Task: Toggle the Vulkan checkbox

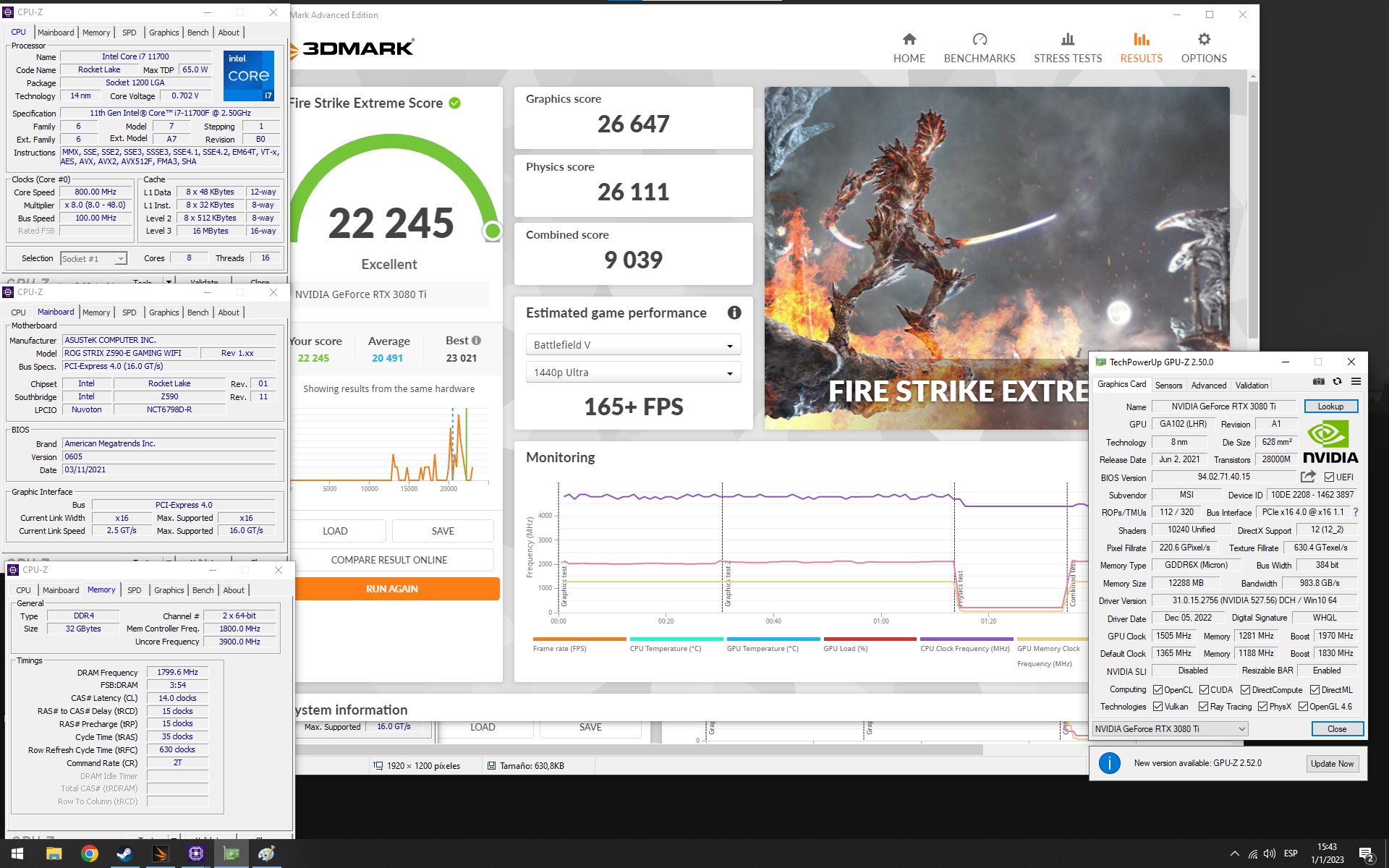Action: pos(1157,707)
